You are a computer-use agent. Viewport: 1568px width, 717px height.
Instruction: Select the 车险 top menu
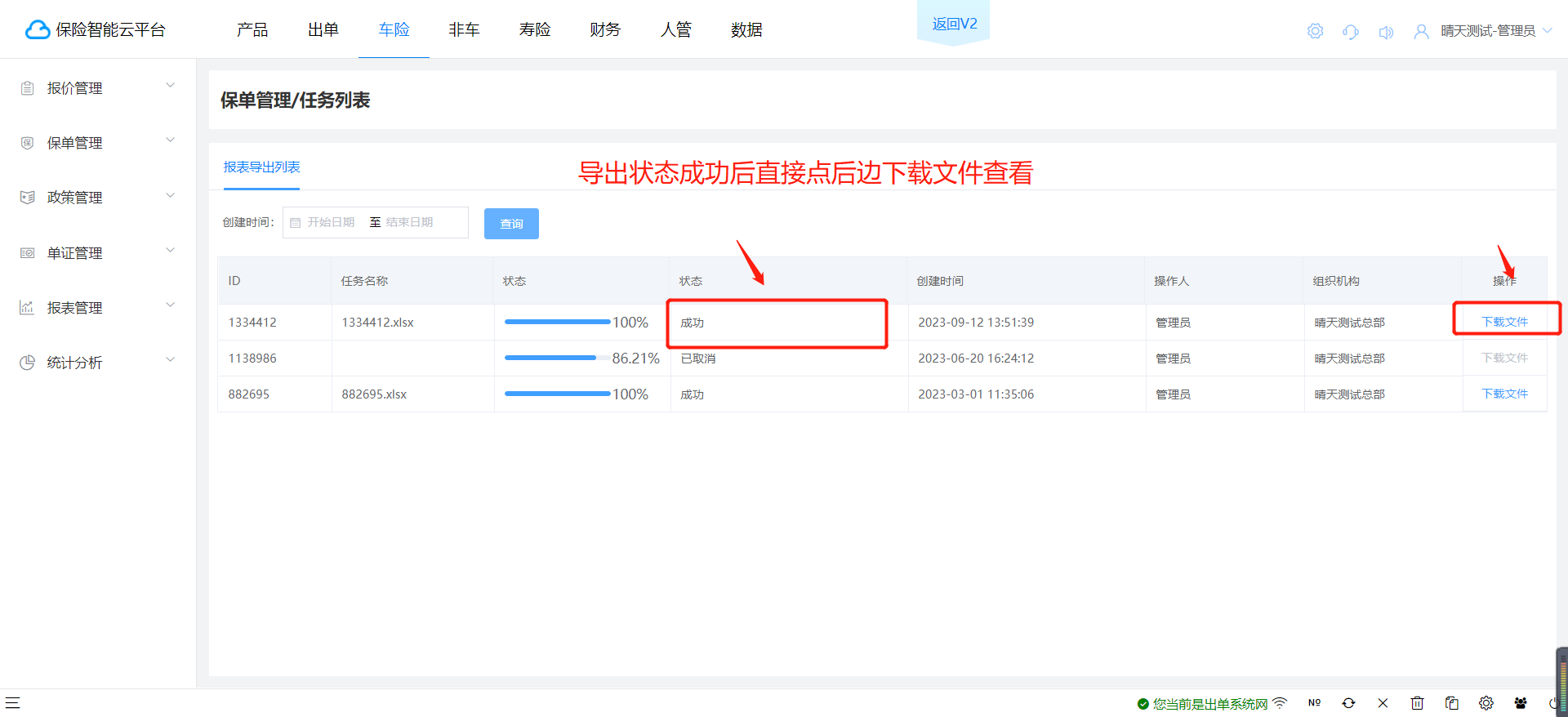pyautogui.click(x=394, y=29)
